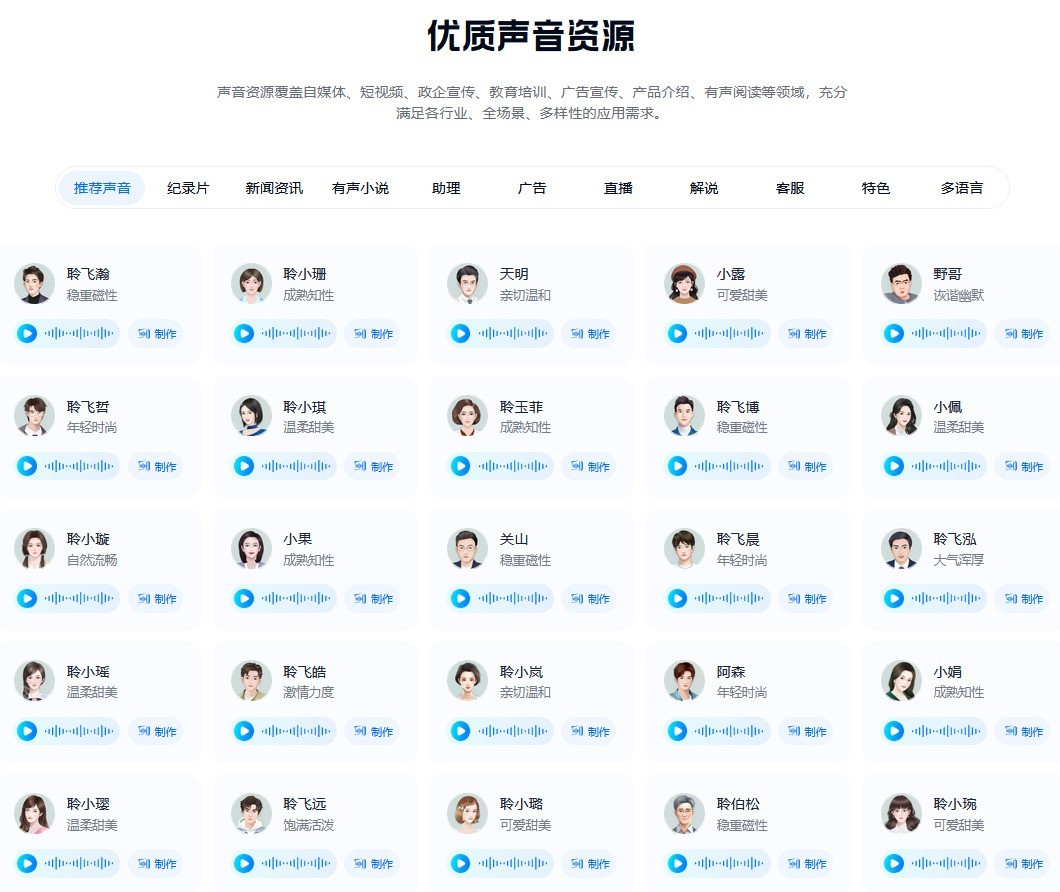Play 小露's voice sample
The image size is (1060, 892).
[676, 333]
